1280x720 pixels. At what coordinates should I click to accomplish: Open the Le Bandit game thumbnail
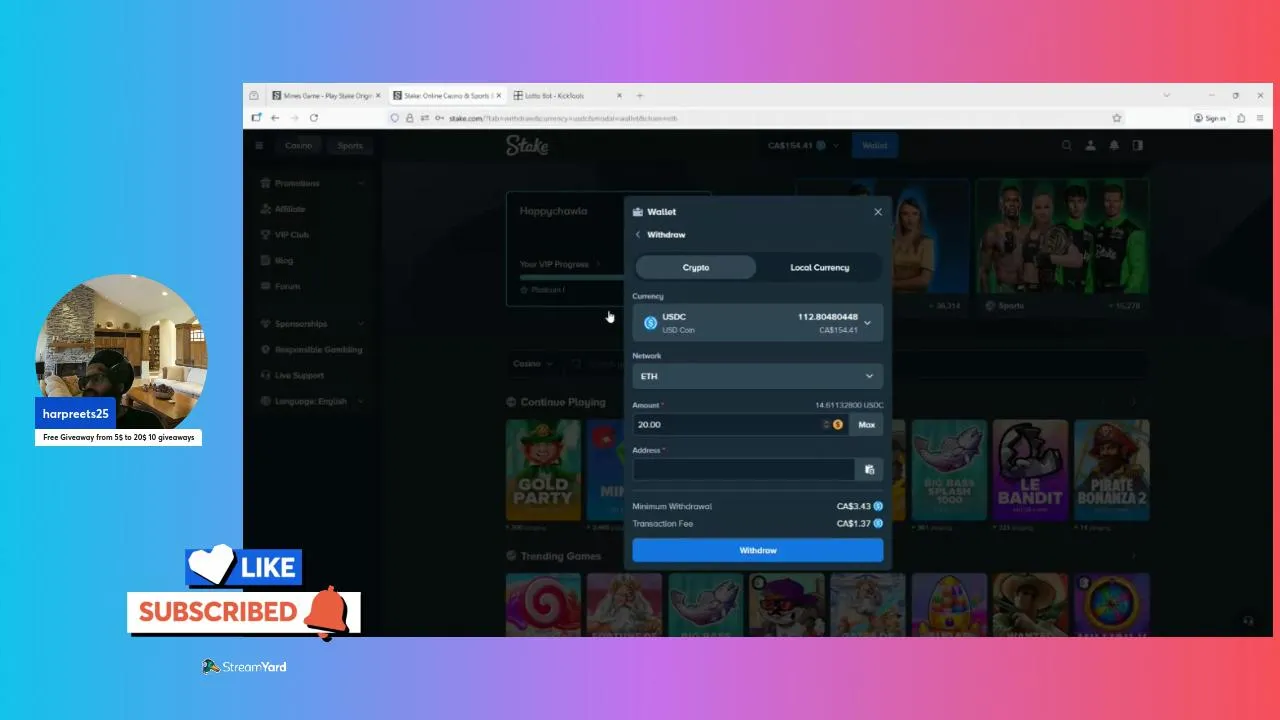pyautogui.click(x=1030, y=469)
